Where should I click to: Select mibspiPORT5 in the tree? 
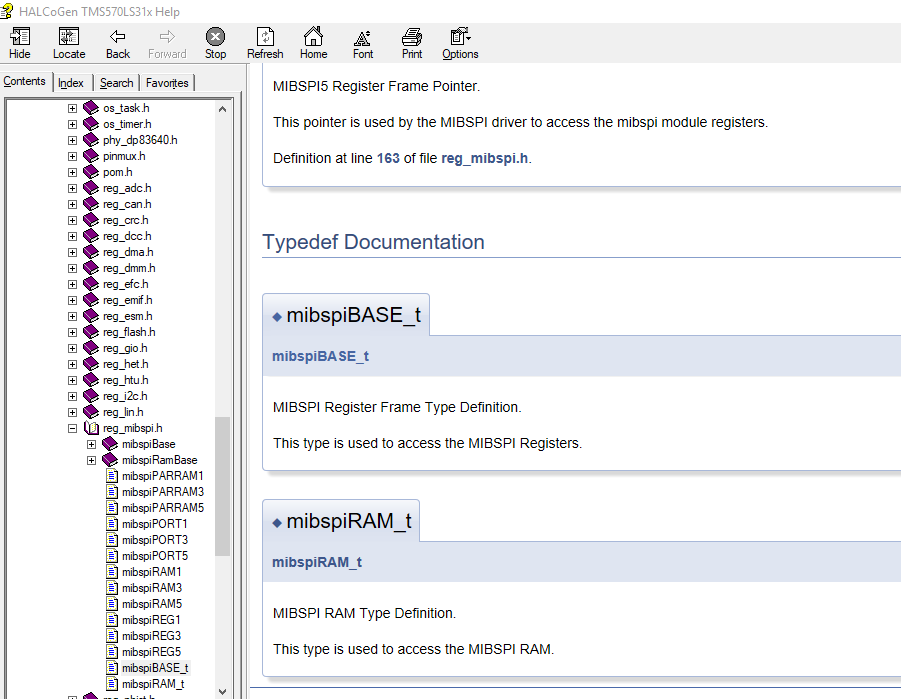pos(155,556)
